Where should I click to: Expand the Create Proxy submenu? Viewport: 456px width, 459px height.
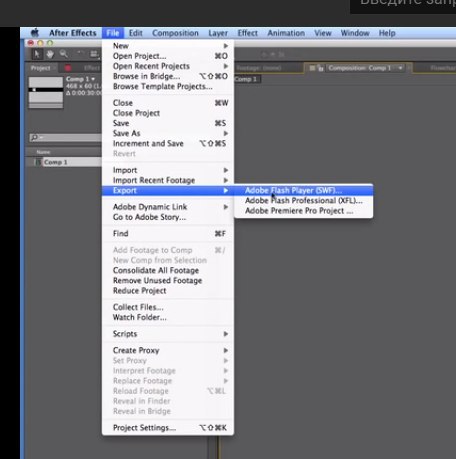[x=168, y=350]
